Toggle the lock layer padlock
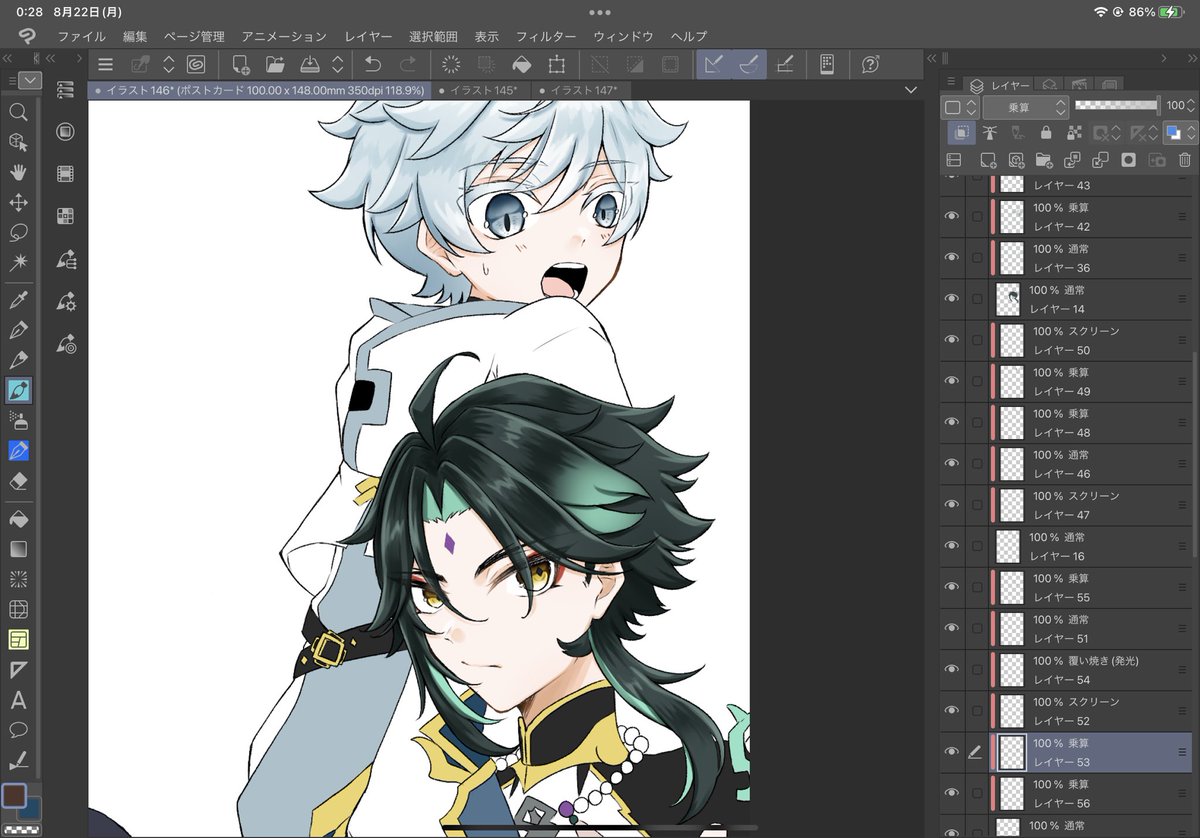Screen dimensions: 1200x838 1046,132
